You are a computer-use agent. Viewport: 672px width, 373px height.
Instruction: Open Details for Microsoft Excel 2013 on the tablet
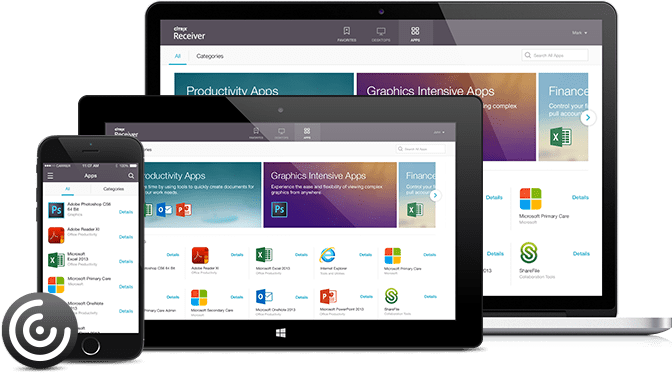301,255
